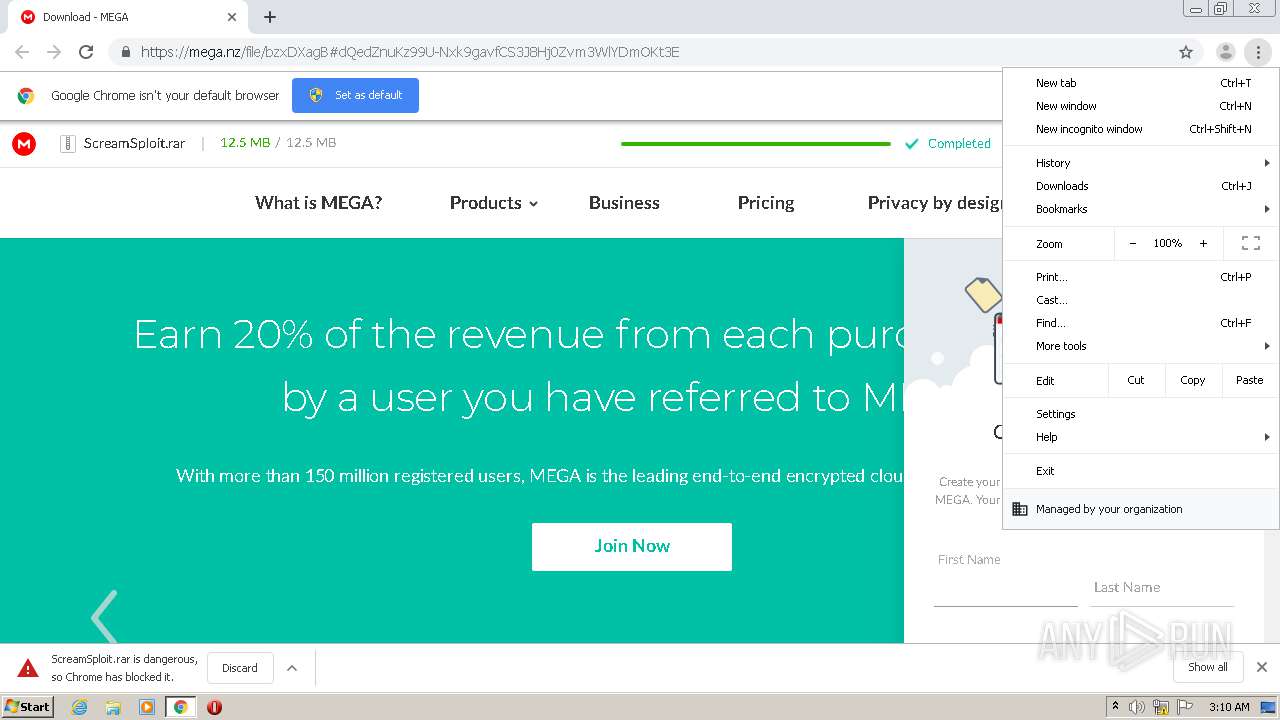Click the Last Name field
1280x720 pixels.
click(1162, 590)
